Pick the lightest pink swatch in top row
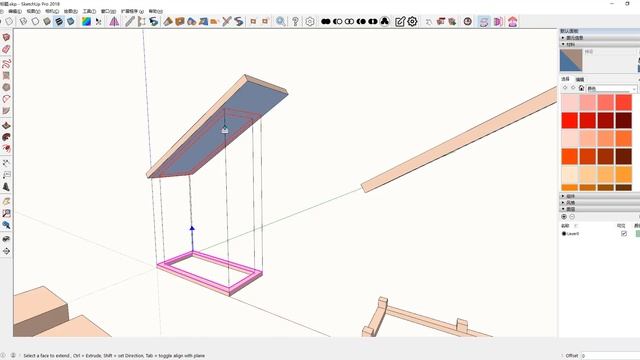 [x=569, y=102]
